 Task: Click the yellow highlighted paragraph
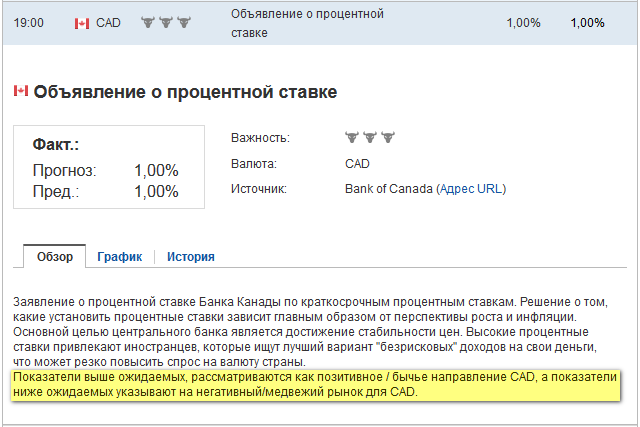318,385
